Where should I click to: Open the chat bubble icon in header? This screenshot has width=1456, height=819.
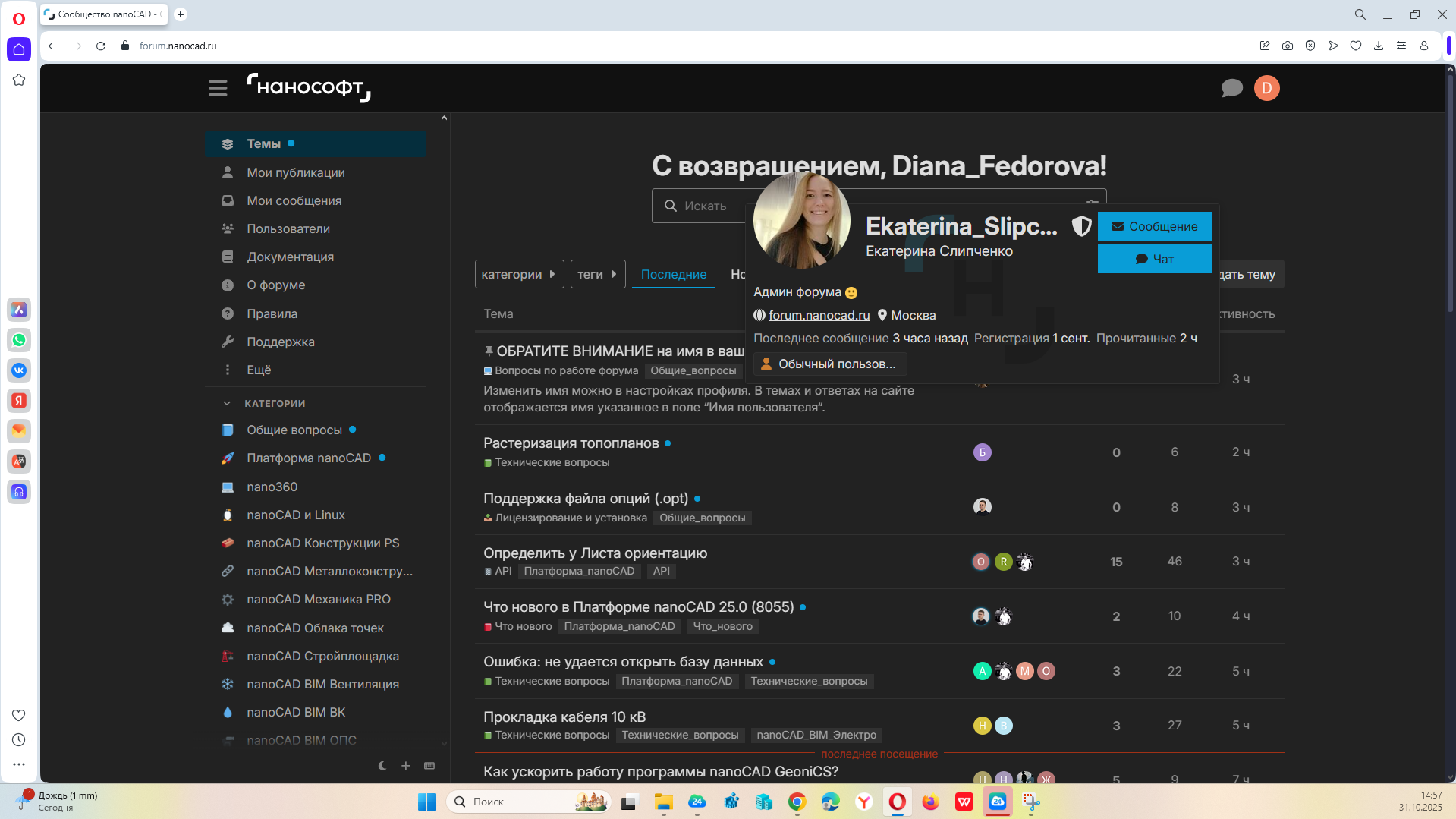pos(1231,88)
